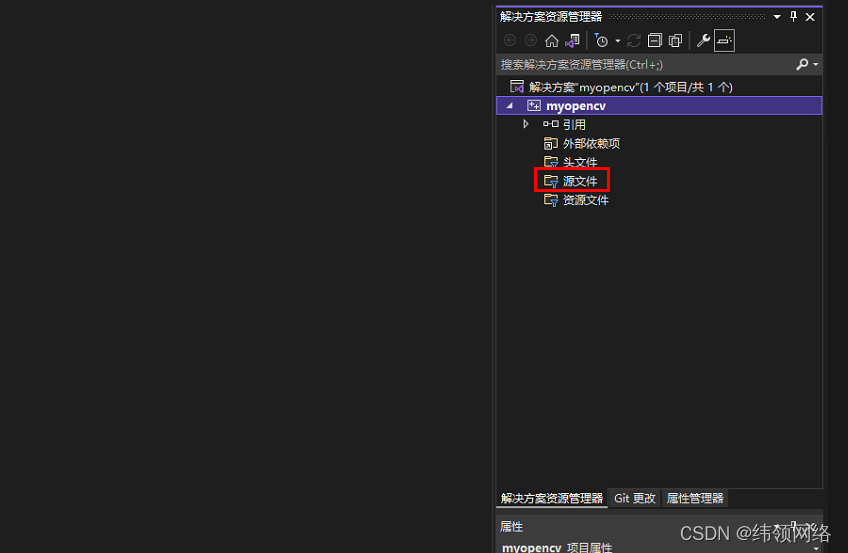Screen dimensions: 848x553
Task: Click the filter folder icon beside 头文件
Action: pos(551,162)
